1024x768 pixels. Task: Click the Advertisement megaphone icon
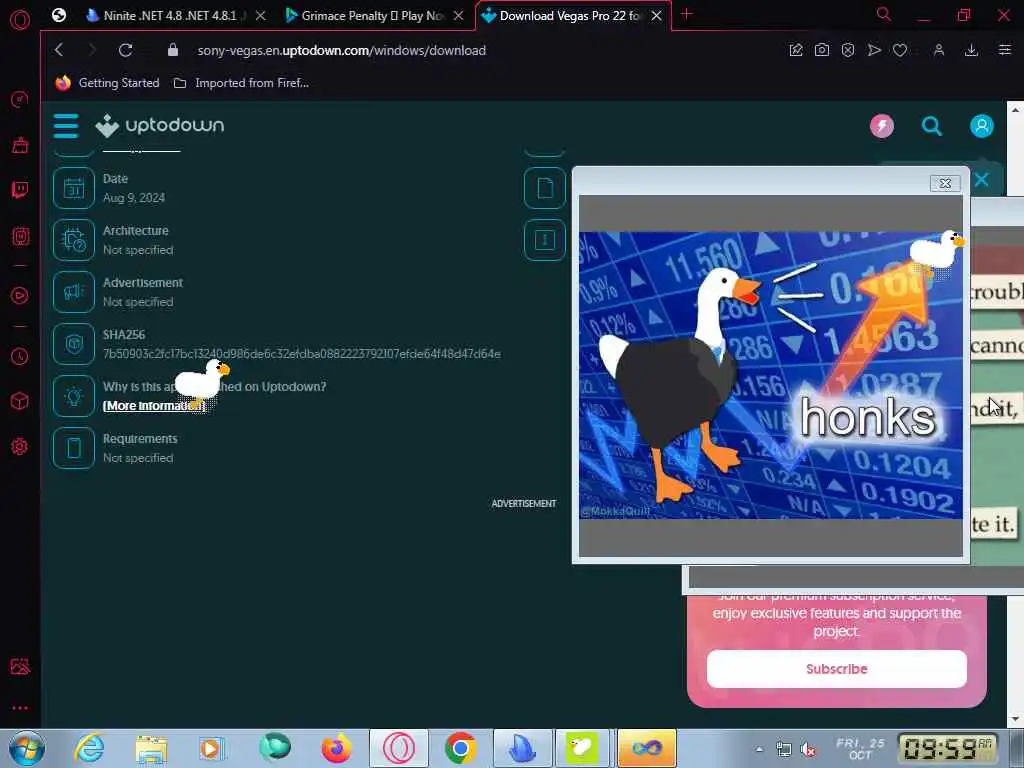(x=74, y=292)
